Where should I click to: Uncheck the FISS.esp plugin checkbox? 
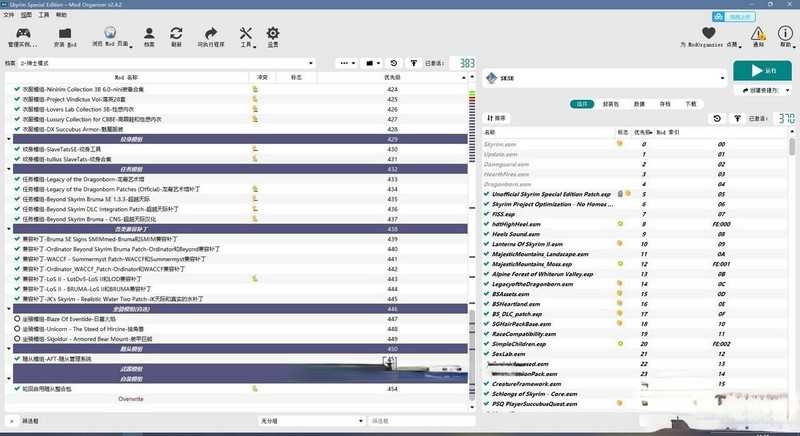(x=485, y=213)
